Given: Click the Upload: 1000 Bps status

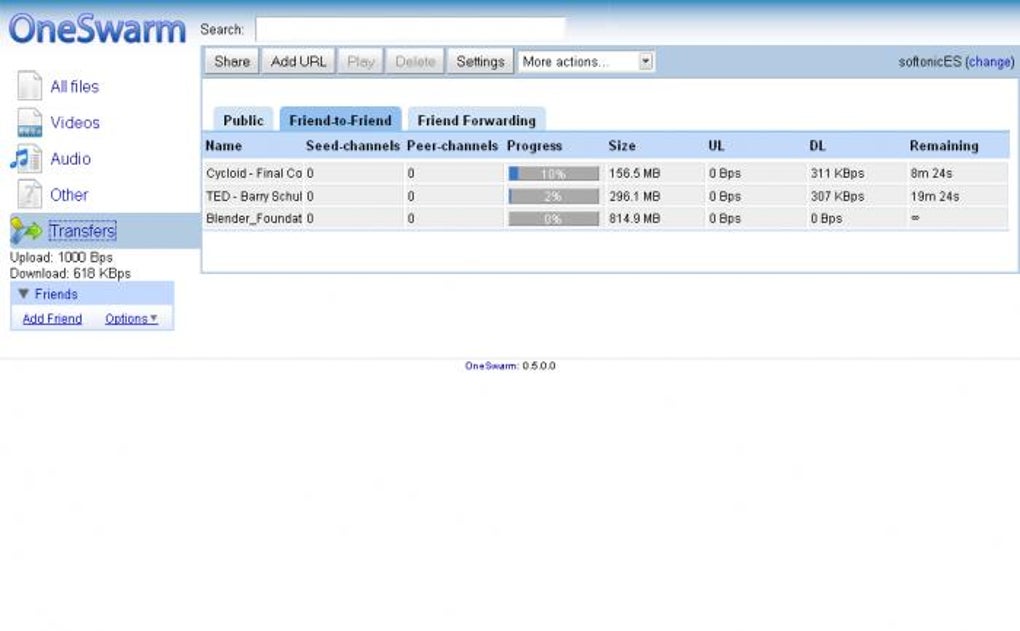Looking at the screenshot, I should tap(61, 258).
